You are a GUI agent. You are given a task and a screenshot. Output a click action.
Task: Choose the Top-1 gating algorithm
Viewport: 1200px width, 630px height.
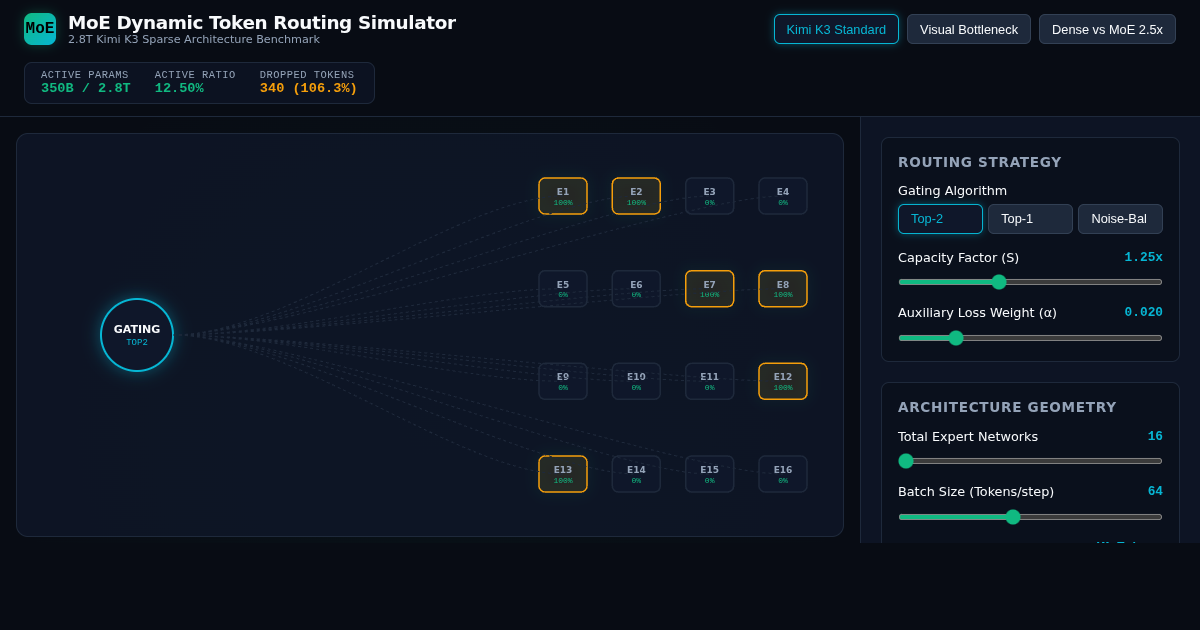(1030, 219)
